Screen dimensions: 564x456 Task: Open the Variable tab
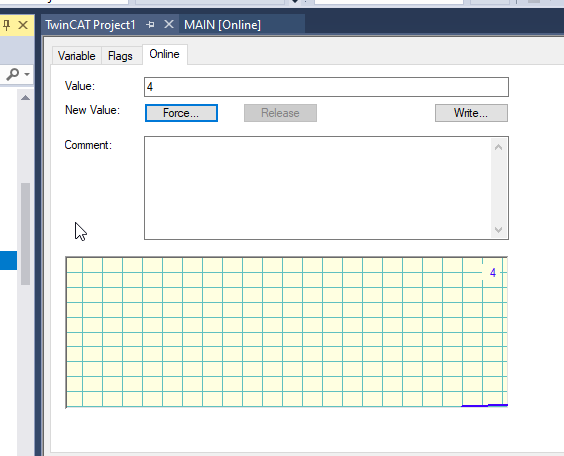point(77,56)
